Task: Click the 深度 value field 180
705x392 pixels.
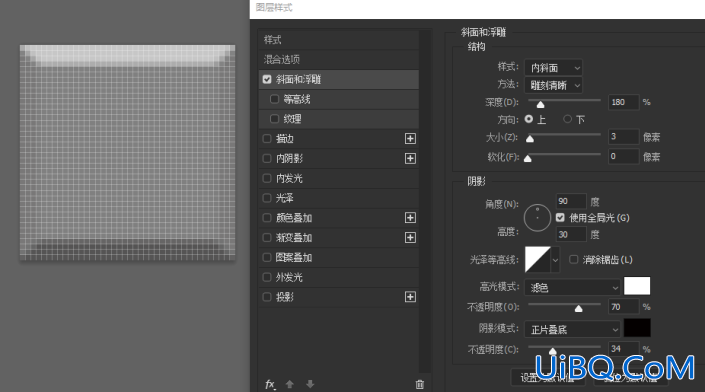Action: pyautogui.click(x=623, y=102)
